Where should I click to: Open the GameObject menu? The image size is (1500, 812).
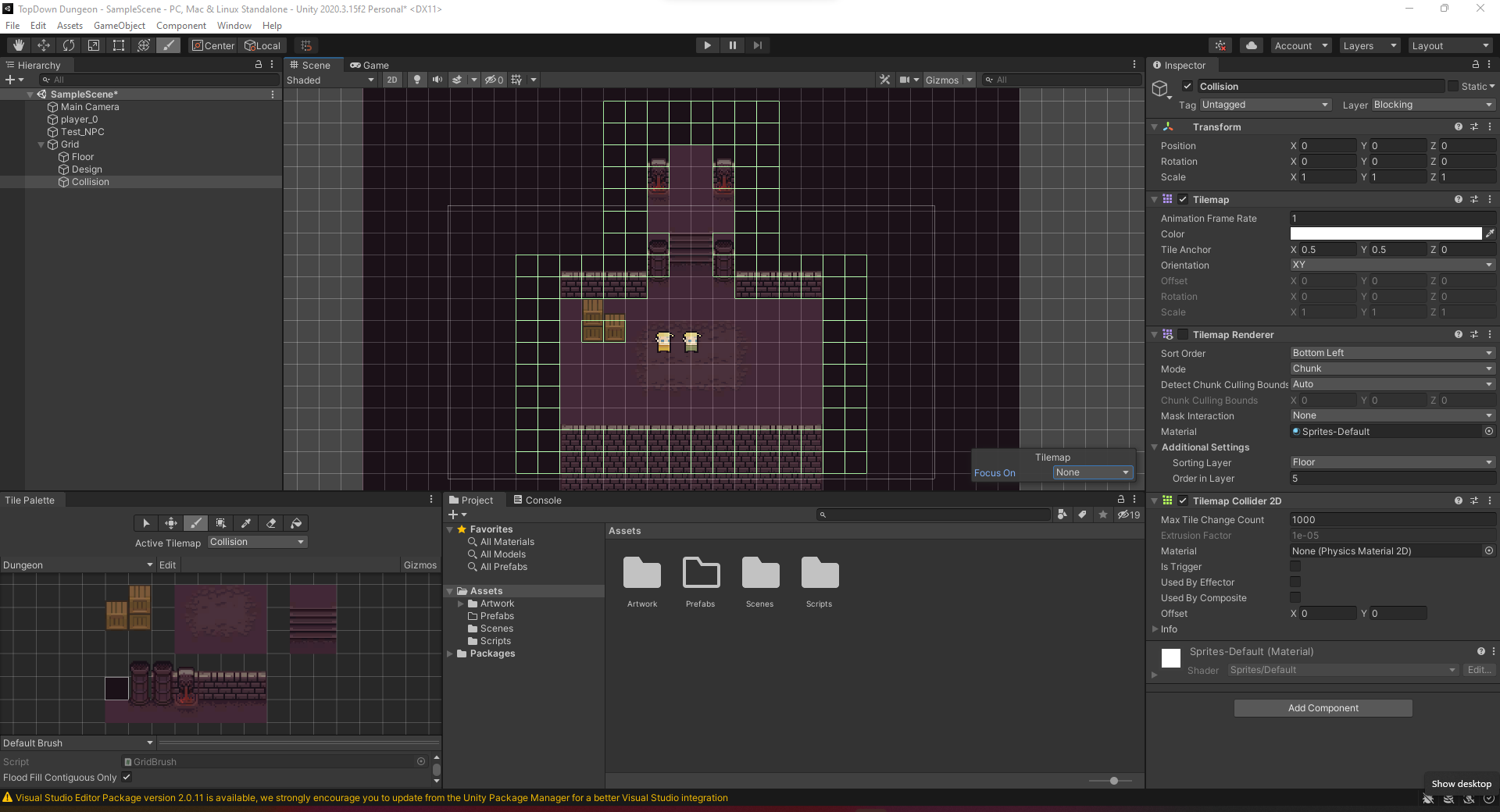tap(119, 26)
